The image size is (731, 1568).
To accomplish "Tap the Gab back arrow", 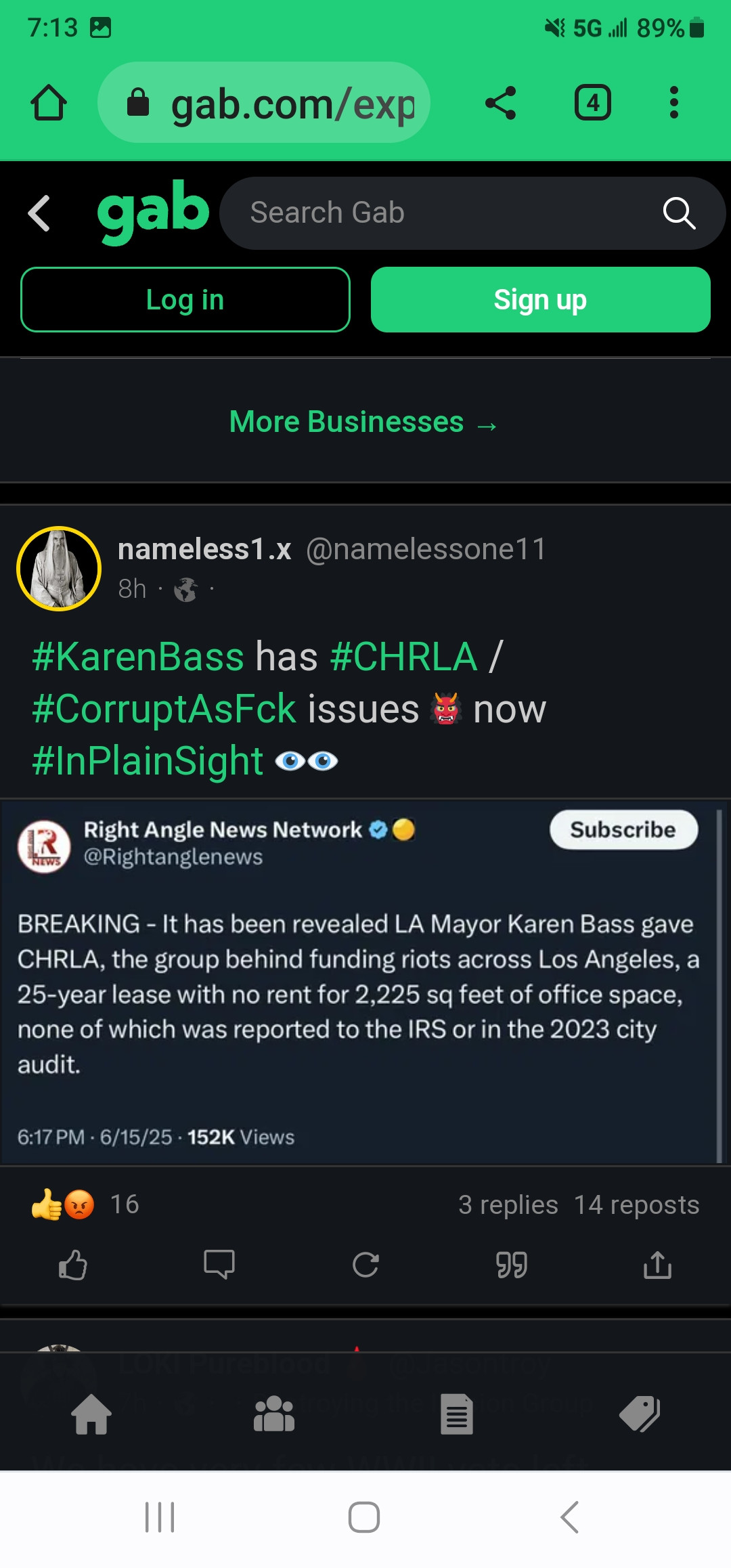I will (39, 213).
